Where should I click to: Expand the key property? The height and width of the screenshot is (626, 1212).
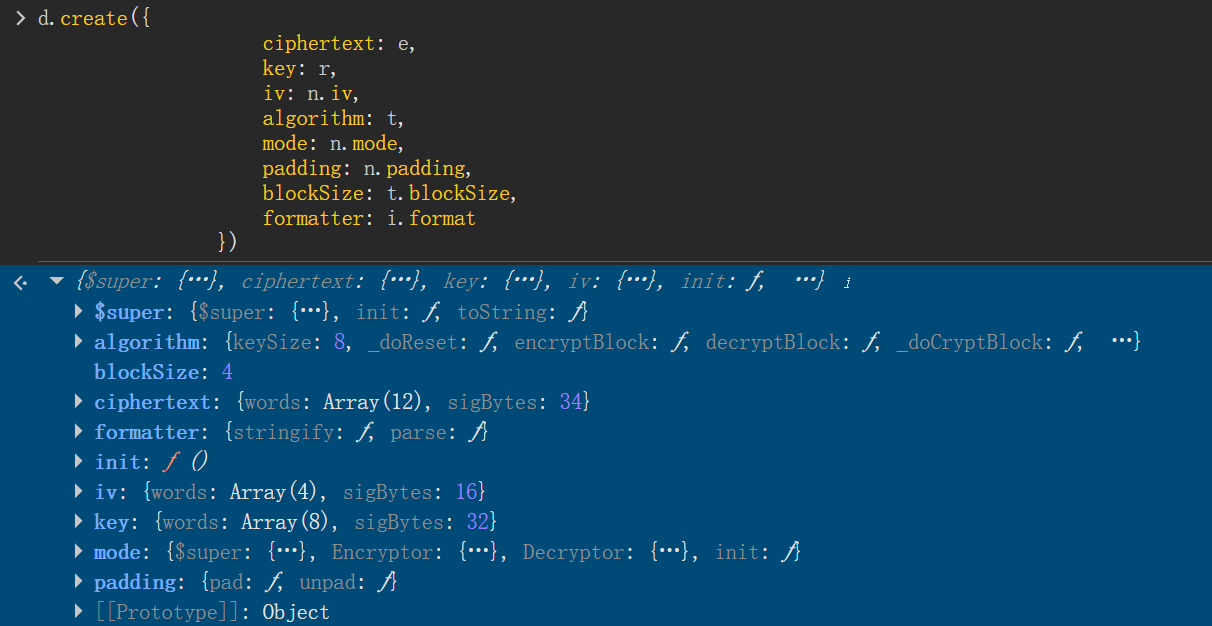coord(79,522)
